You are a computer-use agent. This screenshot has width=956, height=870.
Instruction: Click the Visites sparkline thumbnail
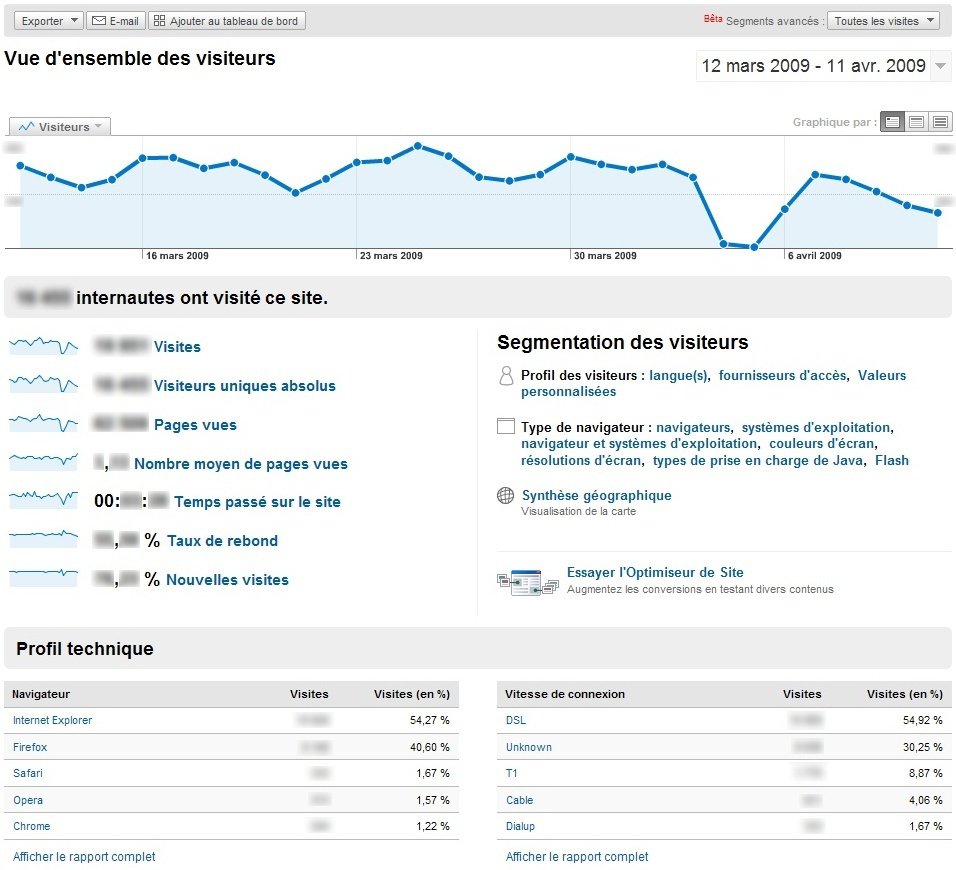(43, 346)
